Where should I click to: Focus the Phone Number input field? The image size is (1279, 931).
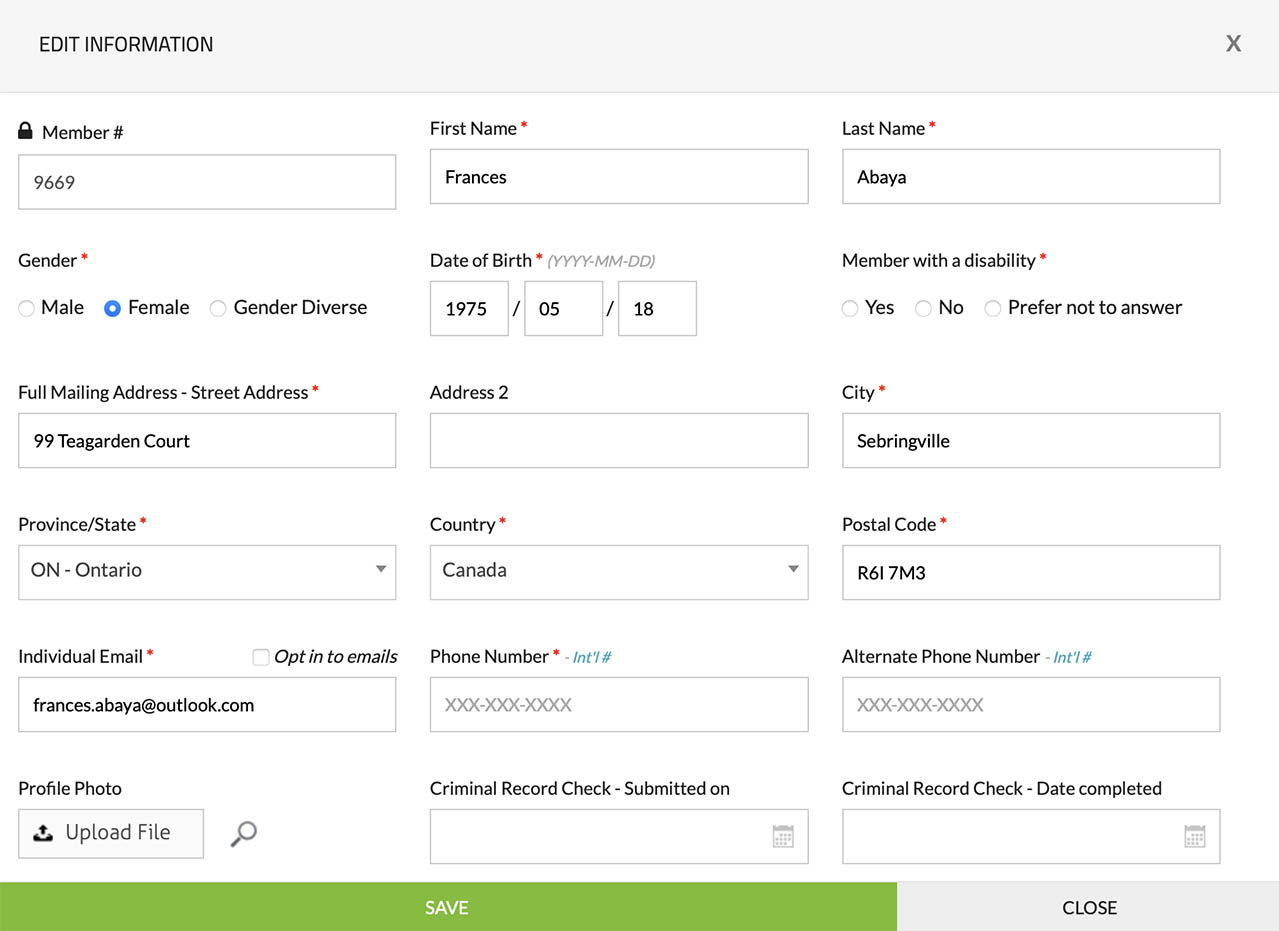pyautogui.click(x=618, y=705)
